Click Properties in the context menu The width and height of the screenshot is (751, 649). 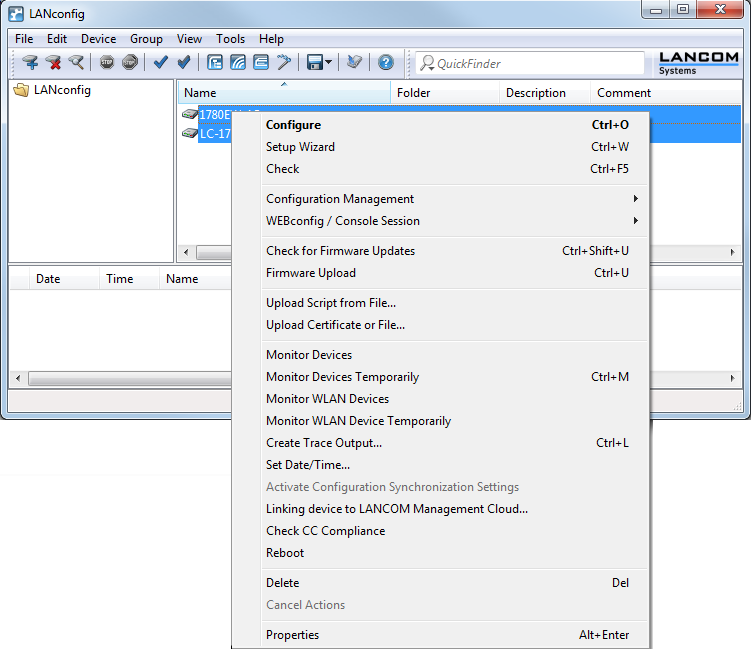292,635
